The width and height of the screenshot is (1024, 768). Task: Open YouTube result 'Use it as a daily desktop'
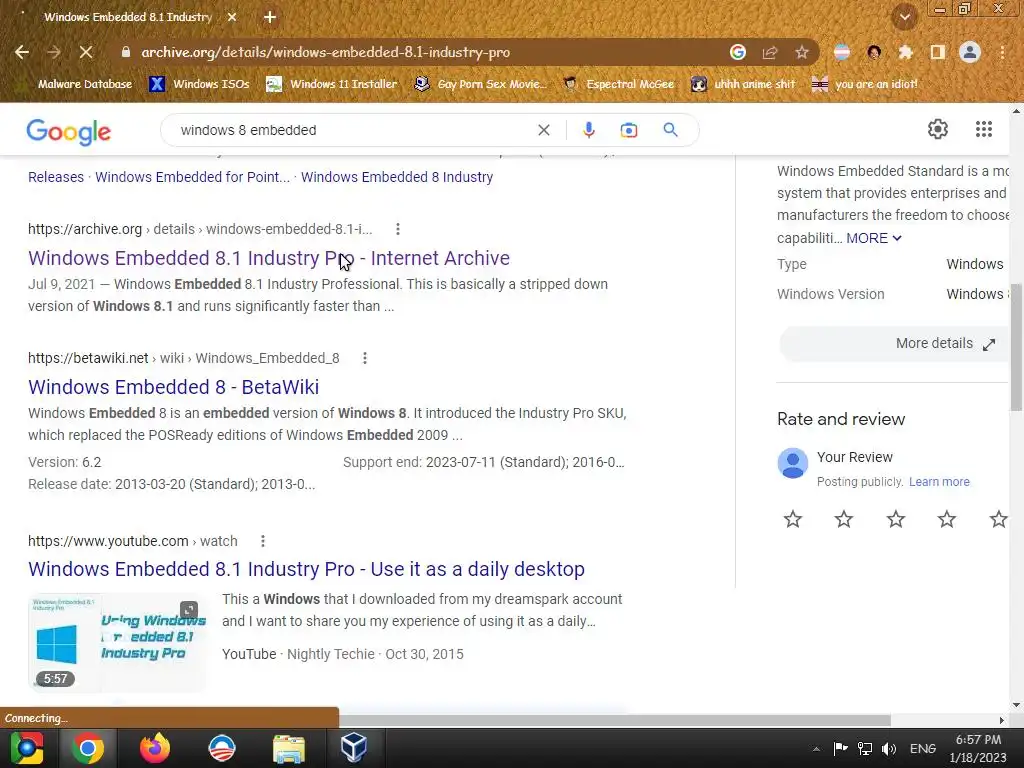coord(306,569)
